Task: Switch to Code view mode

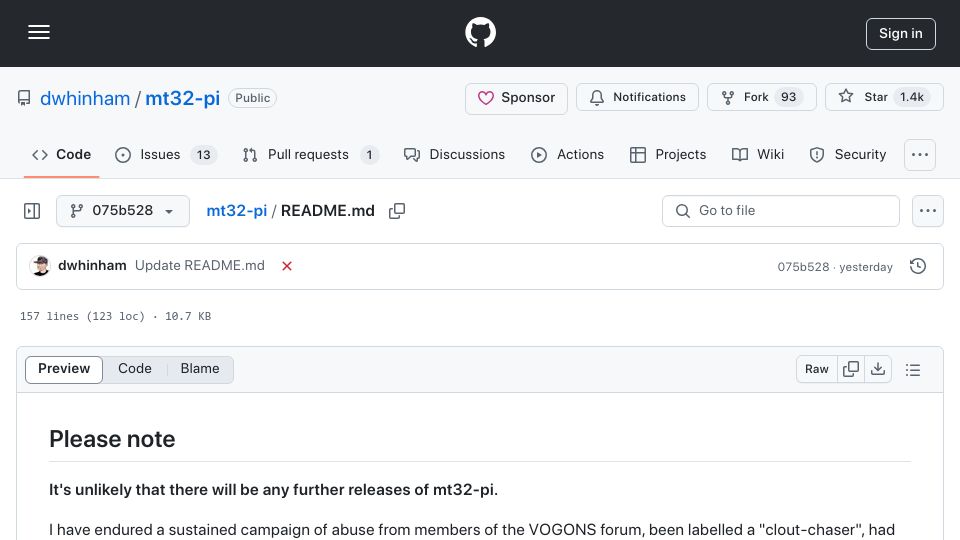Action: click(x=135, y=369)
